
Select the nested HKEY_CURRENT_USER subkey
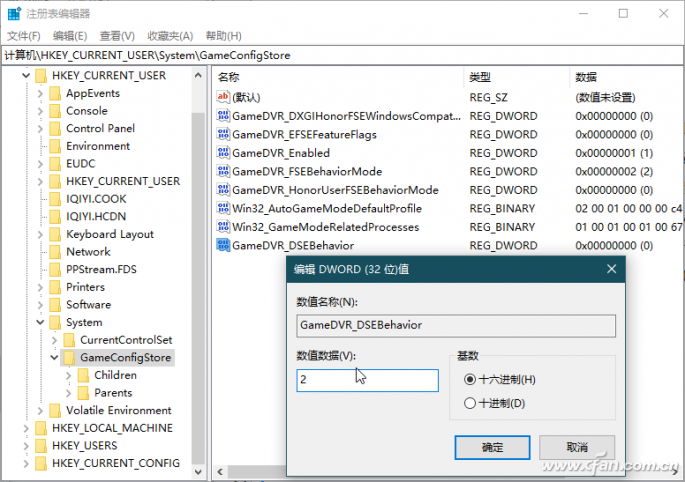click(x=123, y=181)
